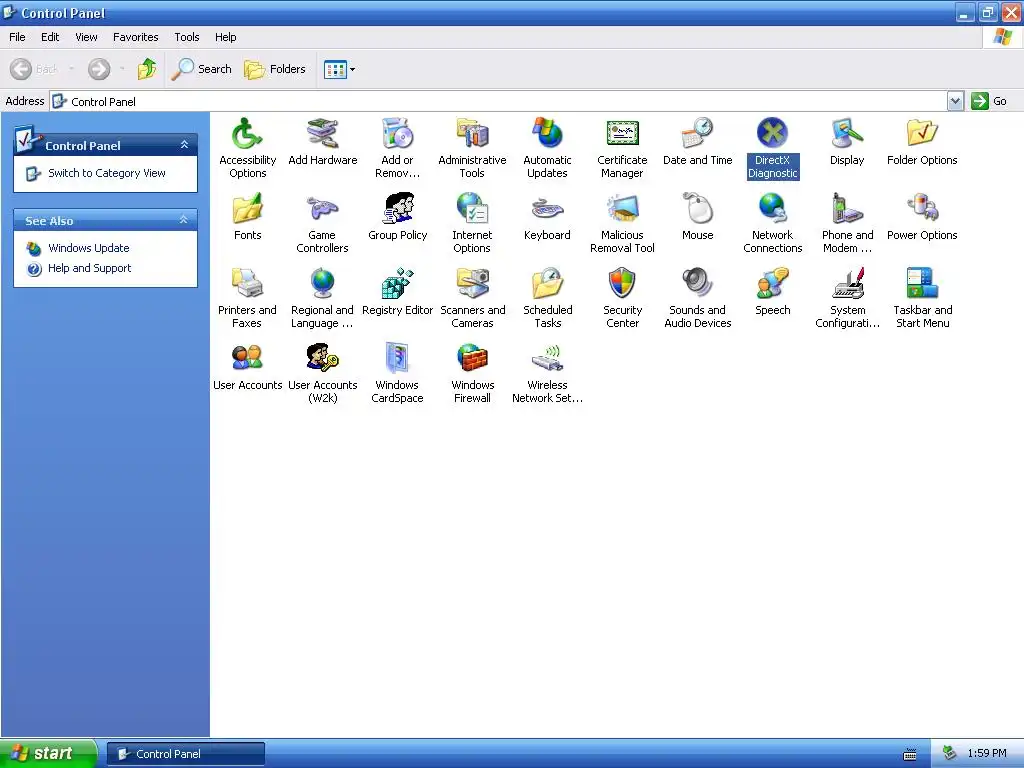Open the Help menu
This screenshot has width=1024, height=768.
[x=225, y=37]
